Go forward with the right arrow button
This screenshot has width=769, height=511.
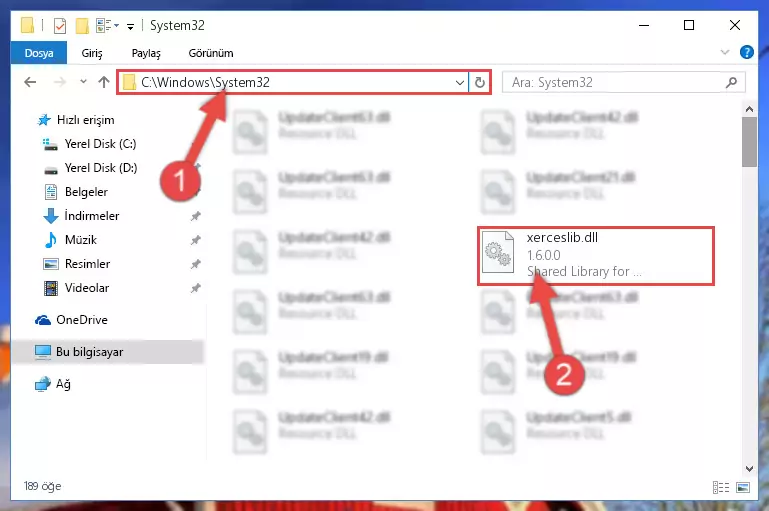click(x=60, y=82)
